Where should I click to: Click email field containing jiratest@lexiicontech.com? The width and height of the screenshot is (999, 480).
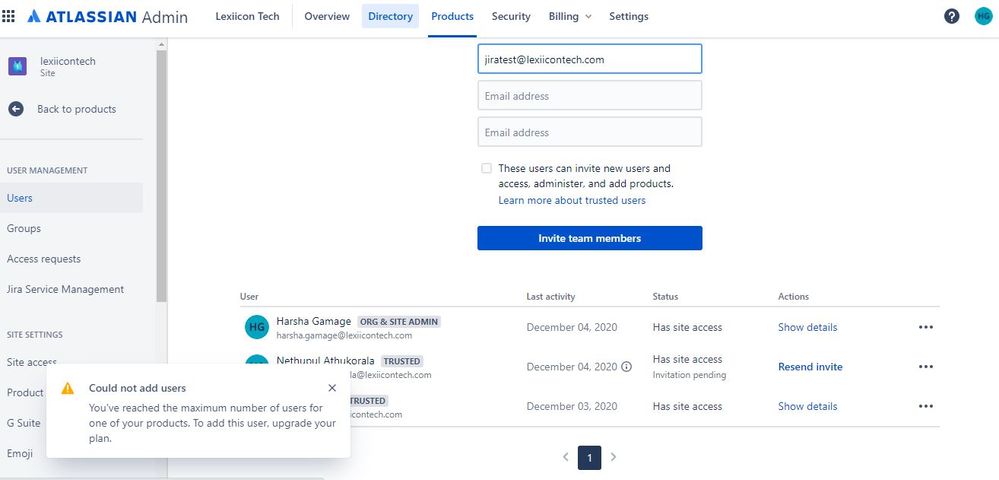pos(589,59)
